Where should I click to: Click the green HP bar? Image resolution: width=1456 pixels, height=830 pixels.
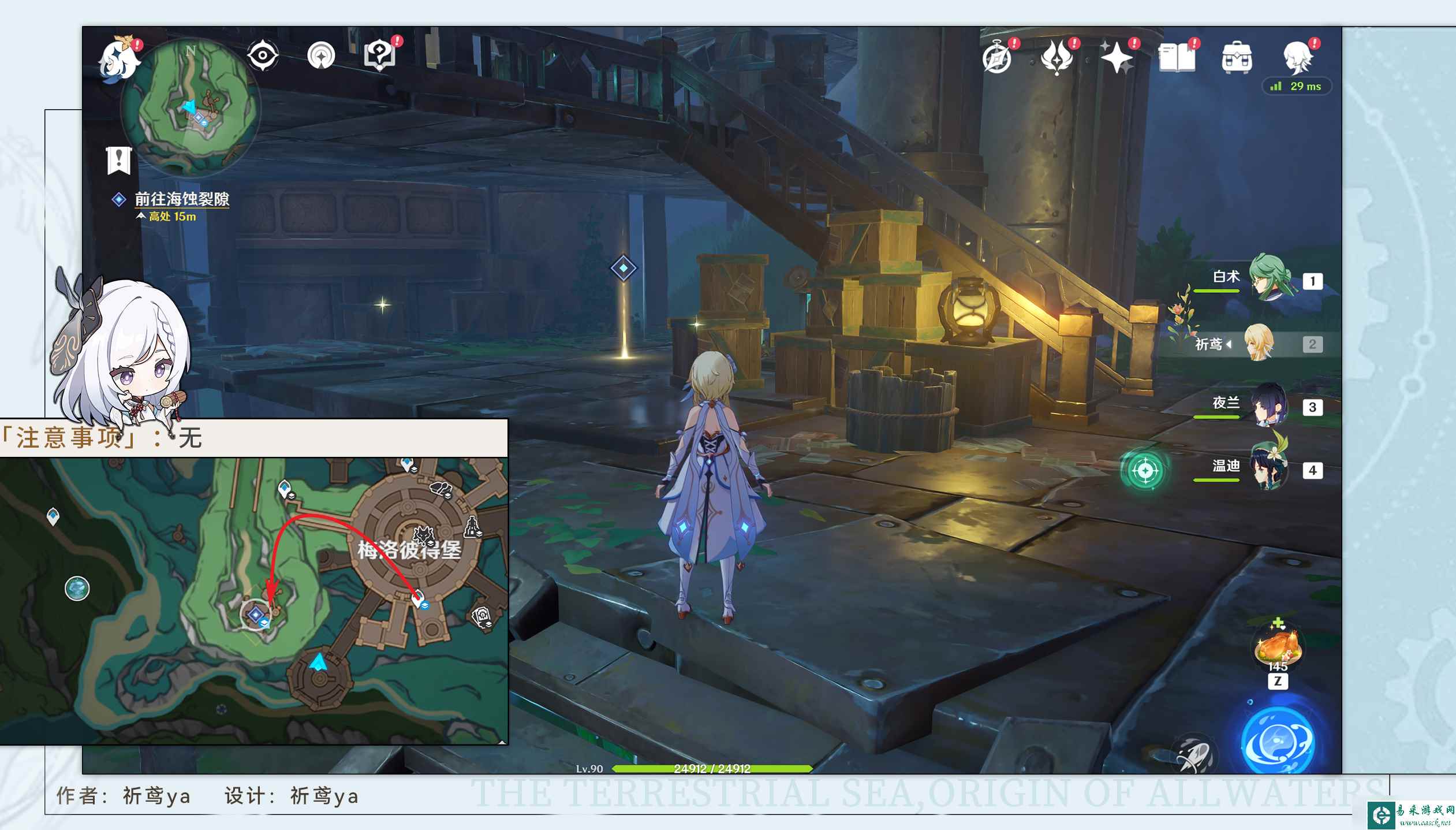coord(712,768)
